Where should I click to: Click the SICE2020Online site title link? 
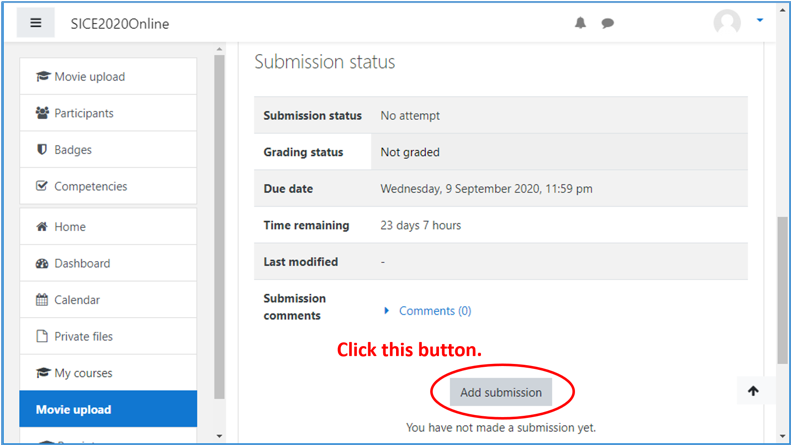click(x=120, y=24)
